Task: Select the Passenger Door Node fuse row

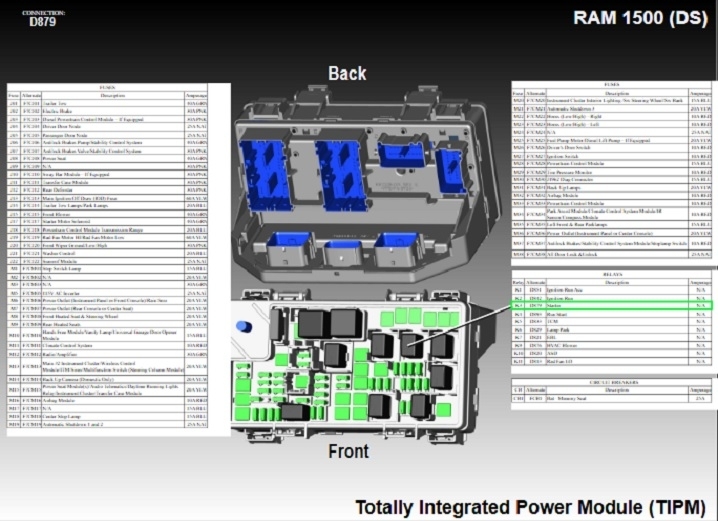Action: 107,136
